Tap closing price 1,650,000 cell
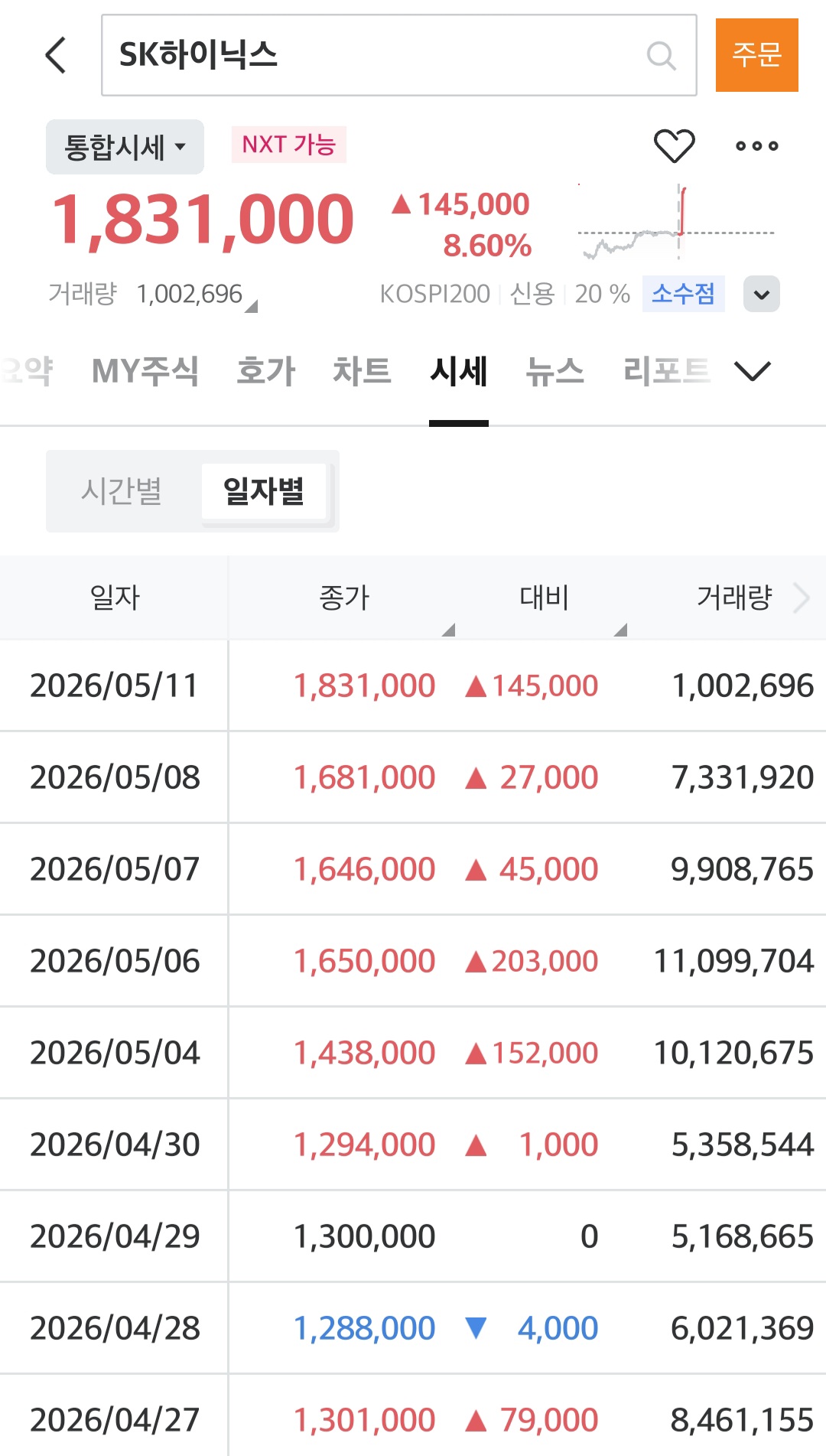 (x=365, y=961)
